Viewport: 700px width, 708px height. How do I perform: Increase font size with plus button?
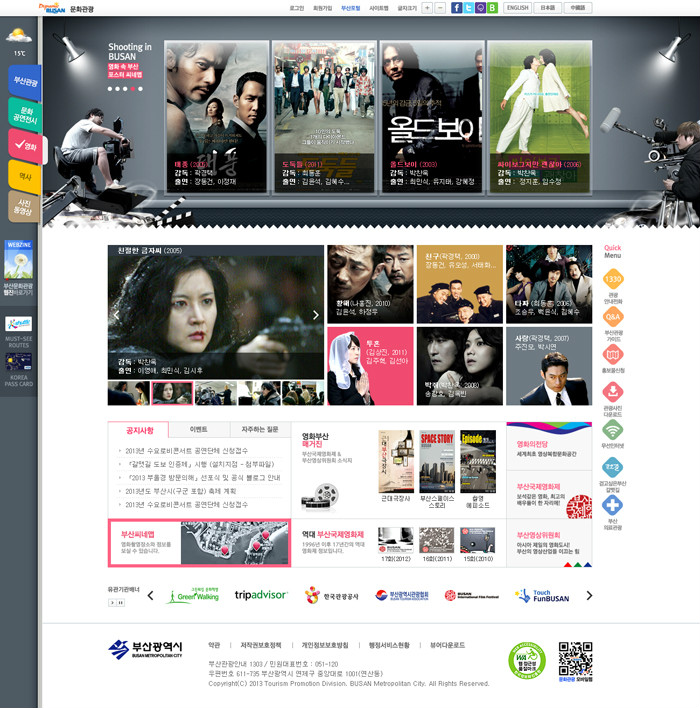[x=427, y=8]
